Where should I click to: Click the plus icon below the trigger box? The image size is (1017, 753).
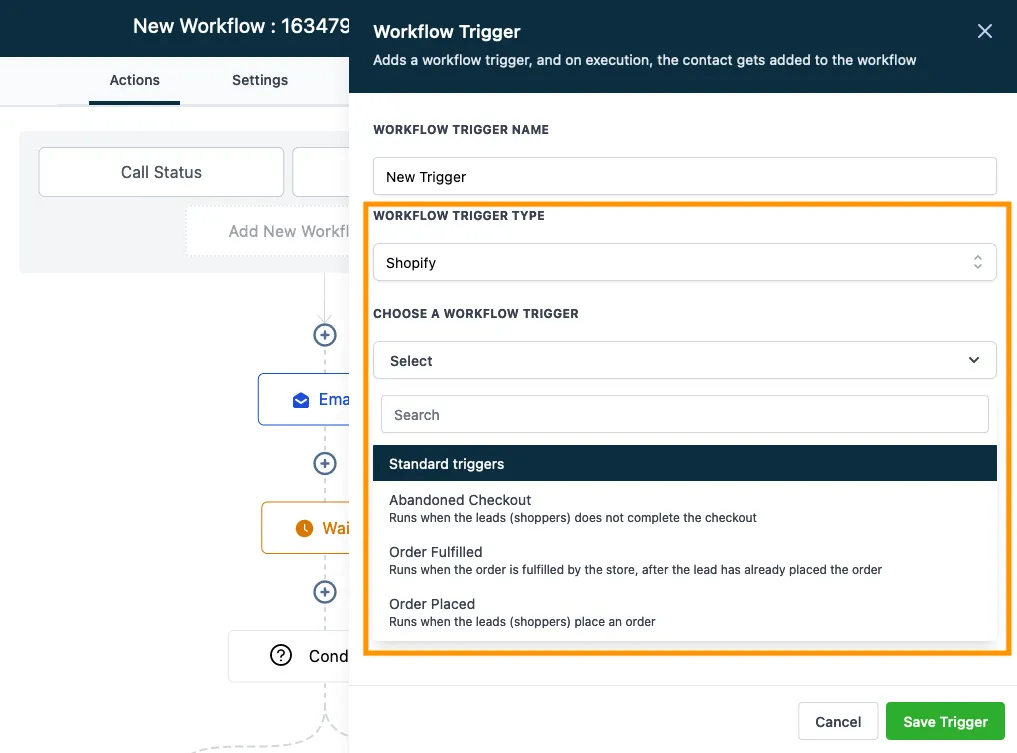click(x=325, y=335)
